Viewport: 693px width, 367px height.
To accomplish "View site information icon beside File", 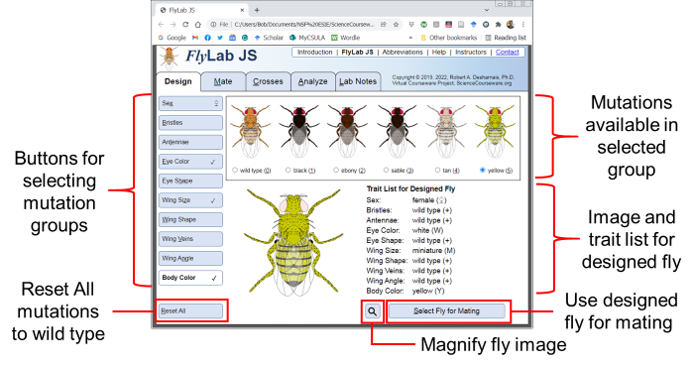I will [213, 25].
